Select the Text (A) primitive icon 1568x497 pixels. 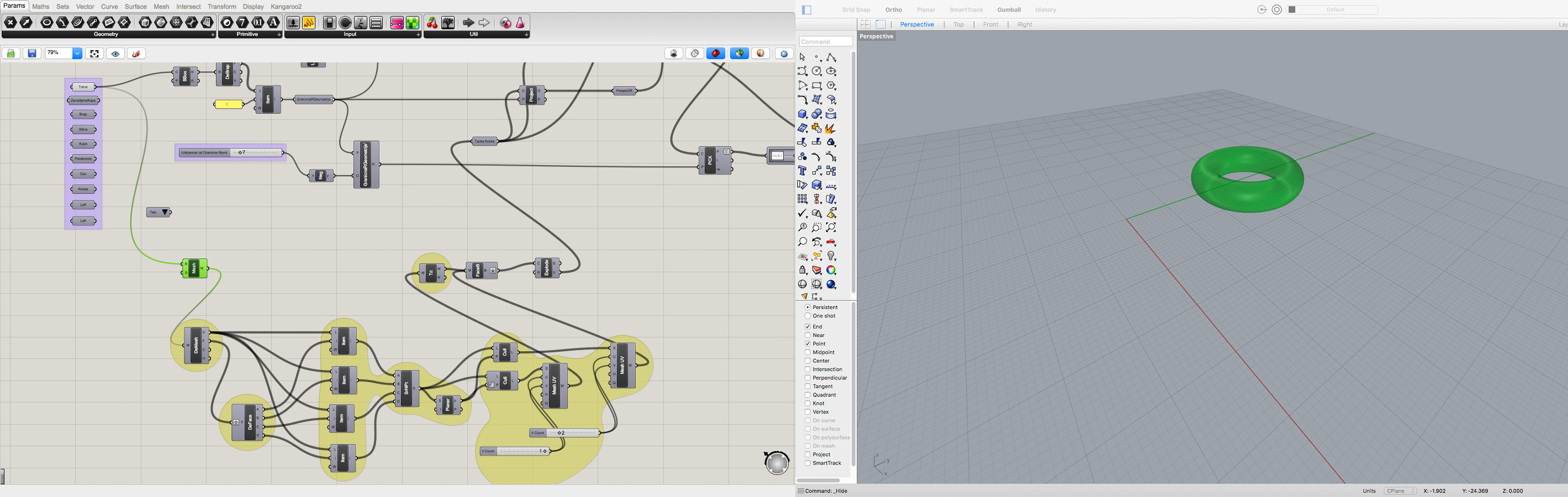coord(274,23)
